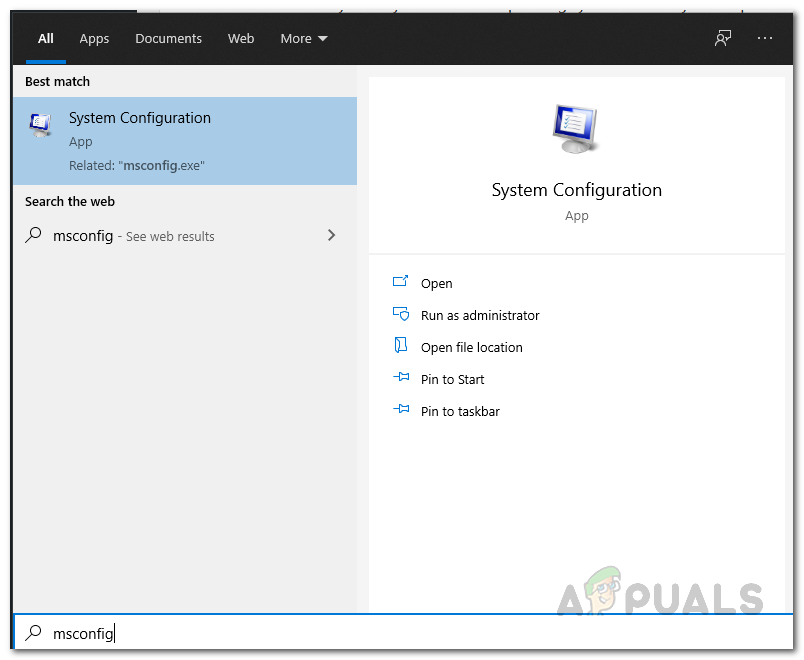Click magnifier icon in search box
Viewport: 804px width, 660px height.
tap(33, 632)
